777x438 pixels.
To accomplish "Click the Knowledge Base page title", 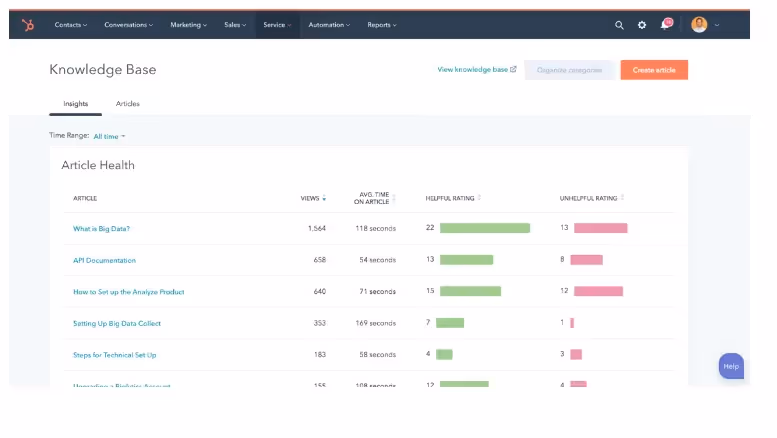I will [x=103, y=69].
